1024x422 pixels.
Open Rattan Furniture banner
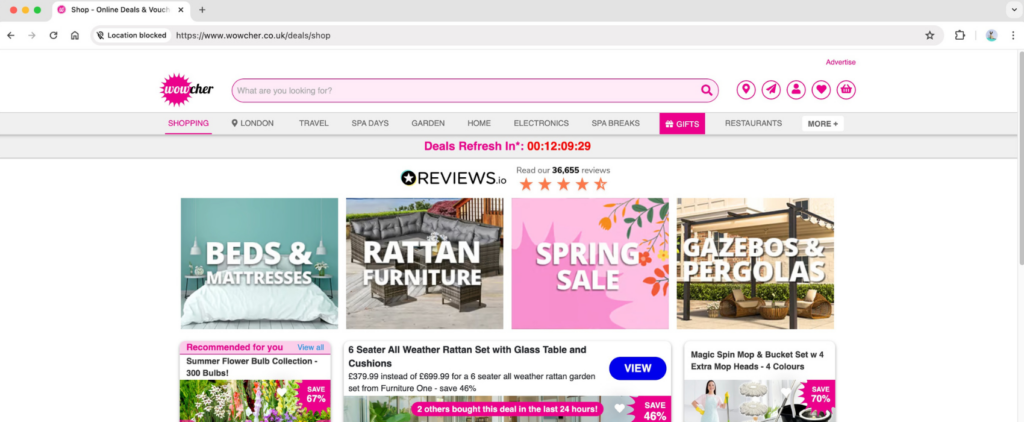(x=424, y=263)
